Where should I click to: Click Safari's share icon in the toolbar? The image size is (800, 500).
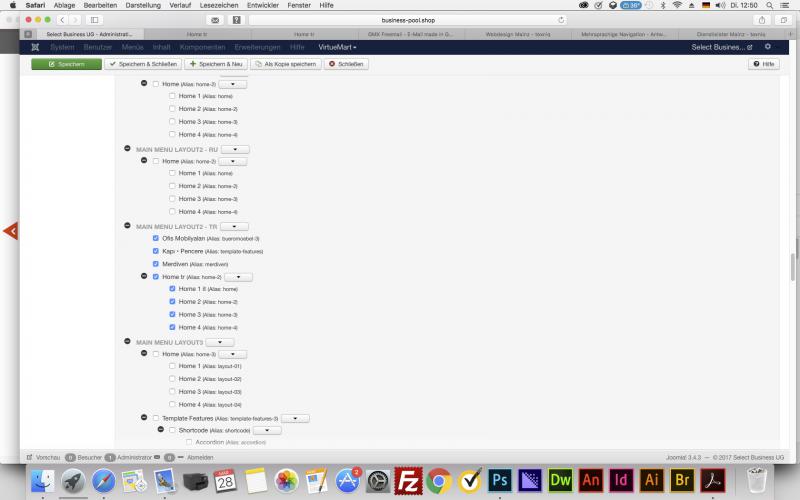coord(762,19)
